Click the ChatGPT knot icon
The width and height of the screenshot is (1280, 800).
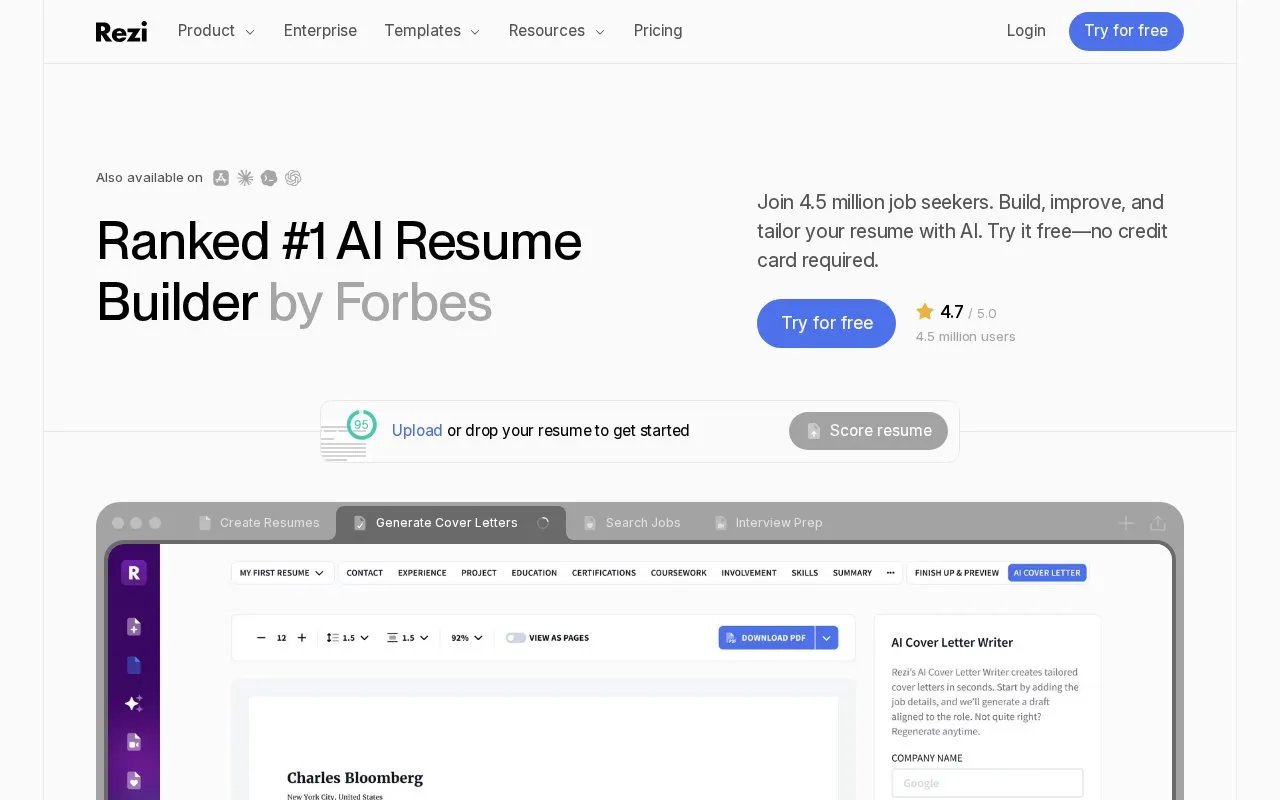click(293, 178)
